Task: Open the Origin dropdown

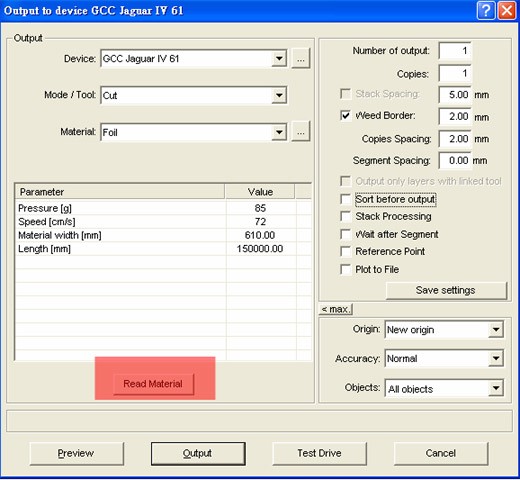Action: click(496, 330)
